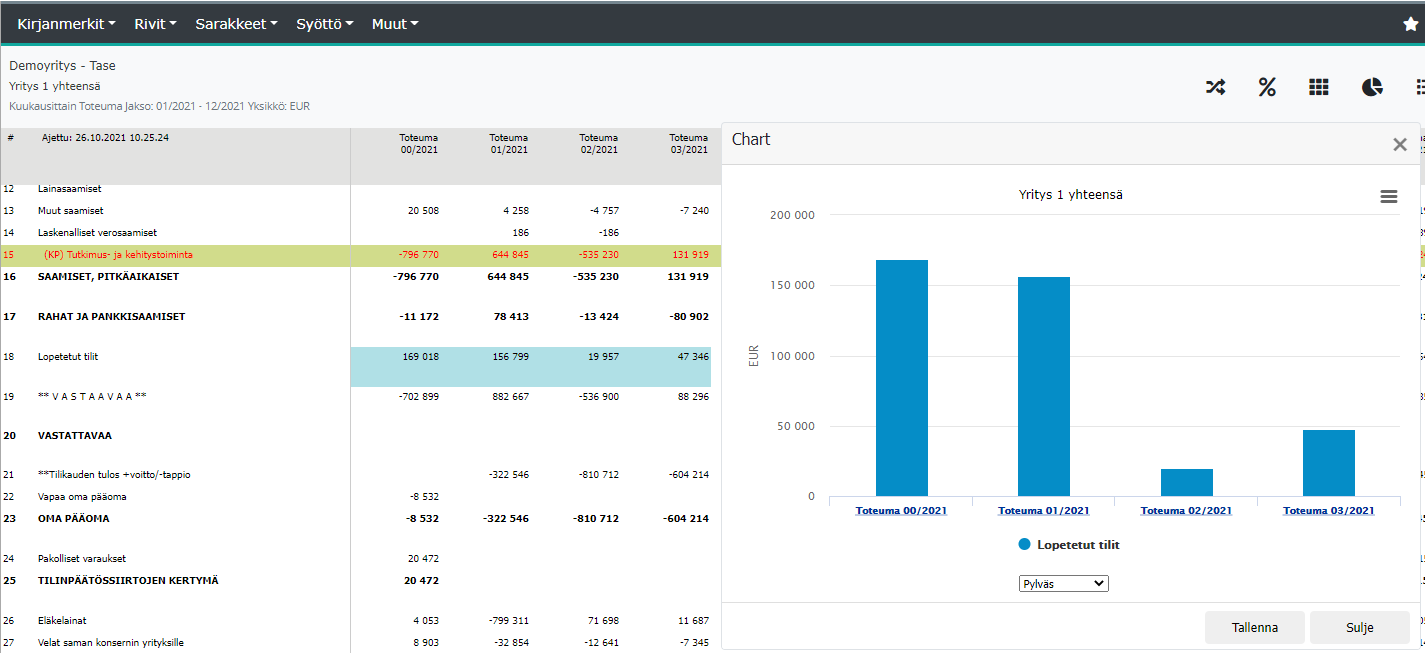The height and width of the screenshot is (653, 1425).
Task: Expand the Kirjanmerkit menu
Action: coord(66,23)
